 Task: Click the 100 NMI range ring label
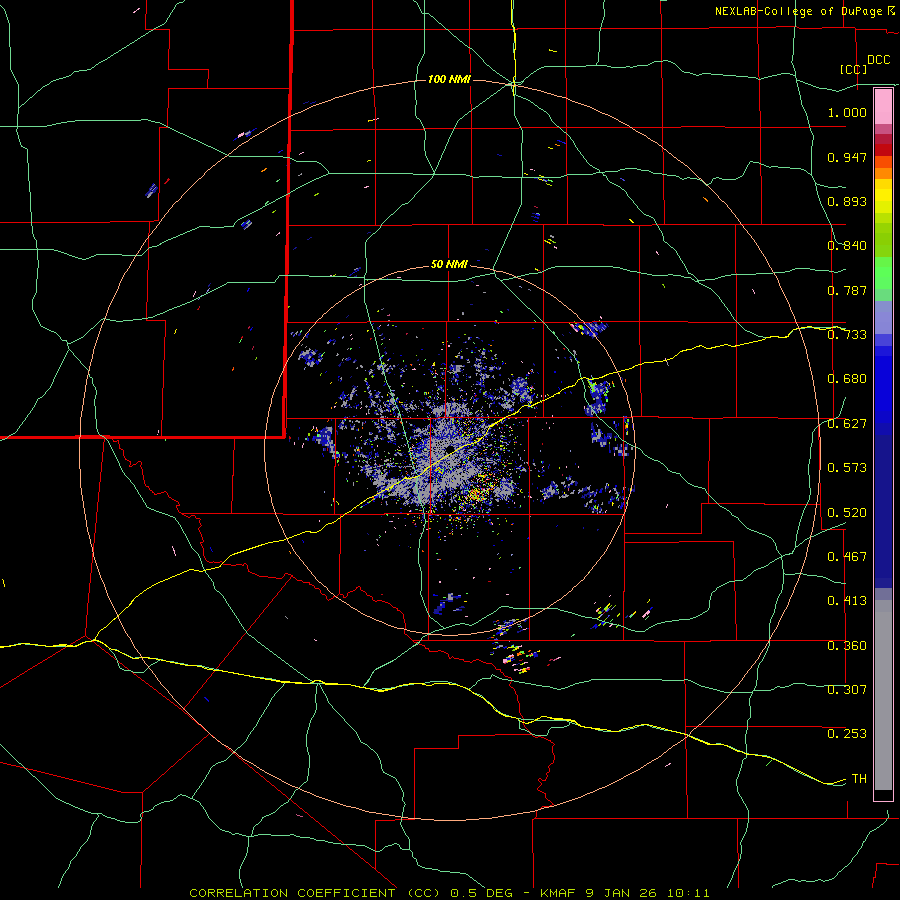pos(449,79)
